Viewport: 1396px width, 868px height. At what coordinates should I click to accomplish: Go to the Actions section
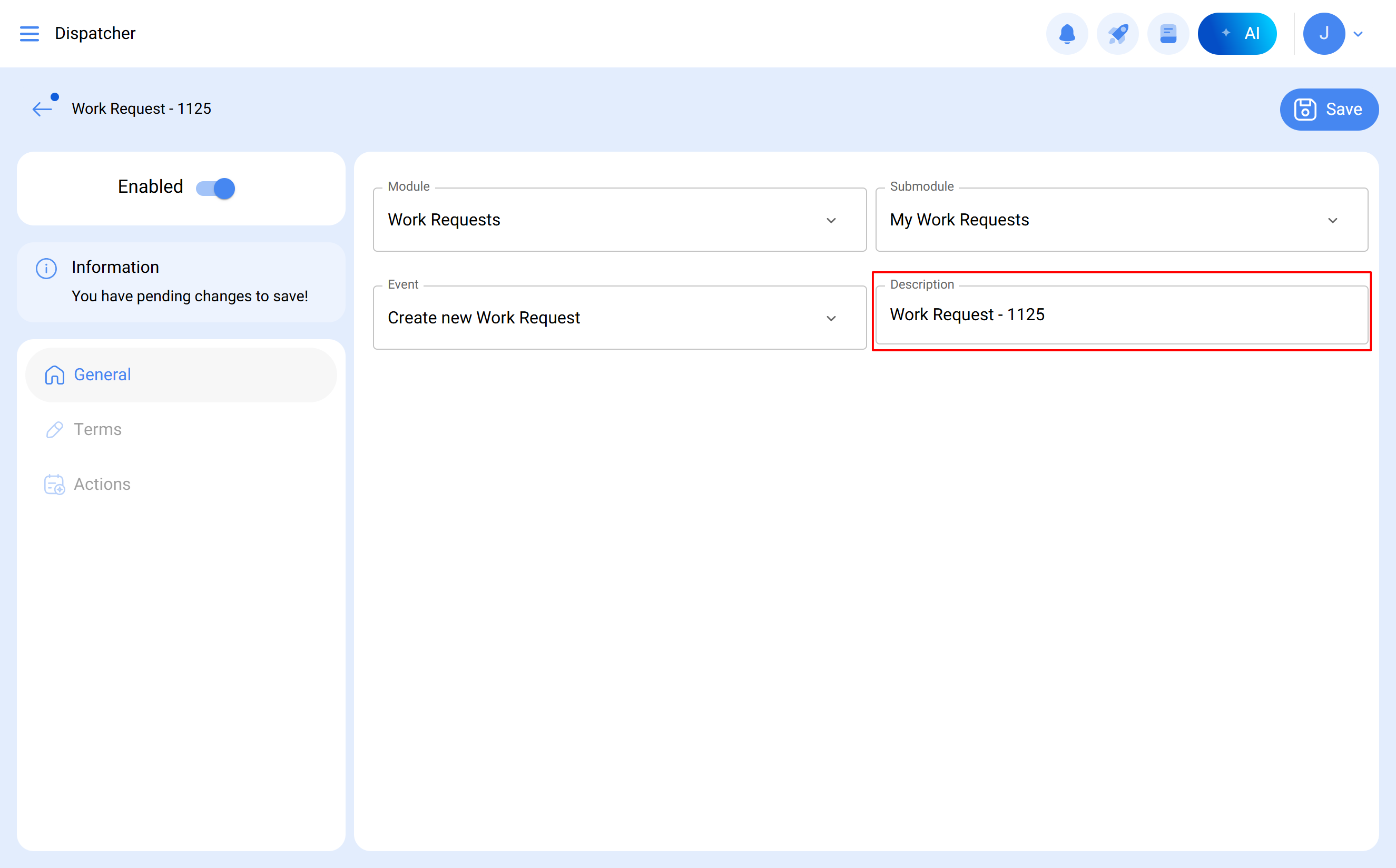coord(102,485)
